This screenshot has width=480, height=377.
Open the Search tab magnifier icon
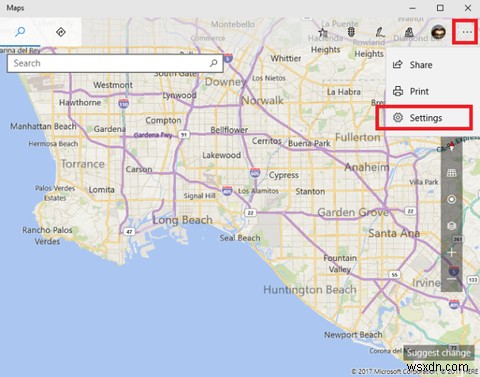tap(20, 32)
